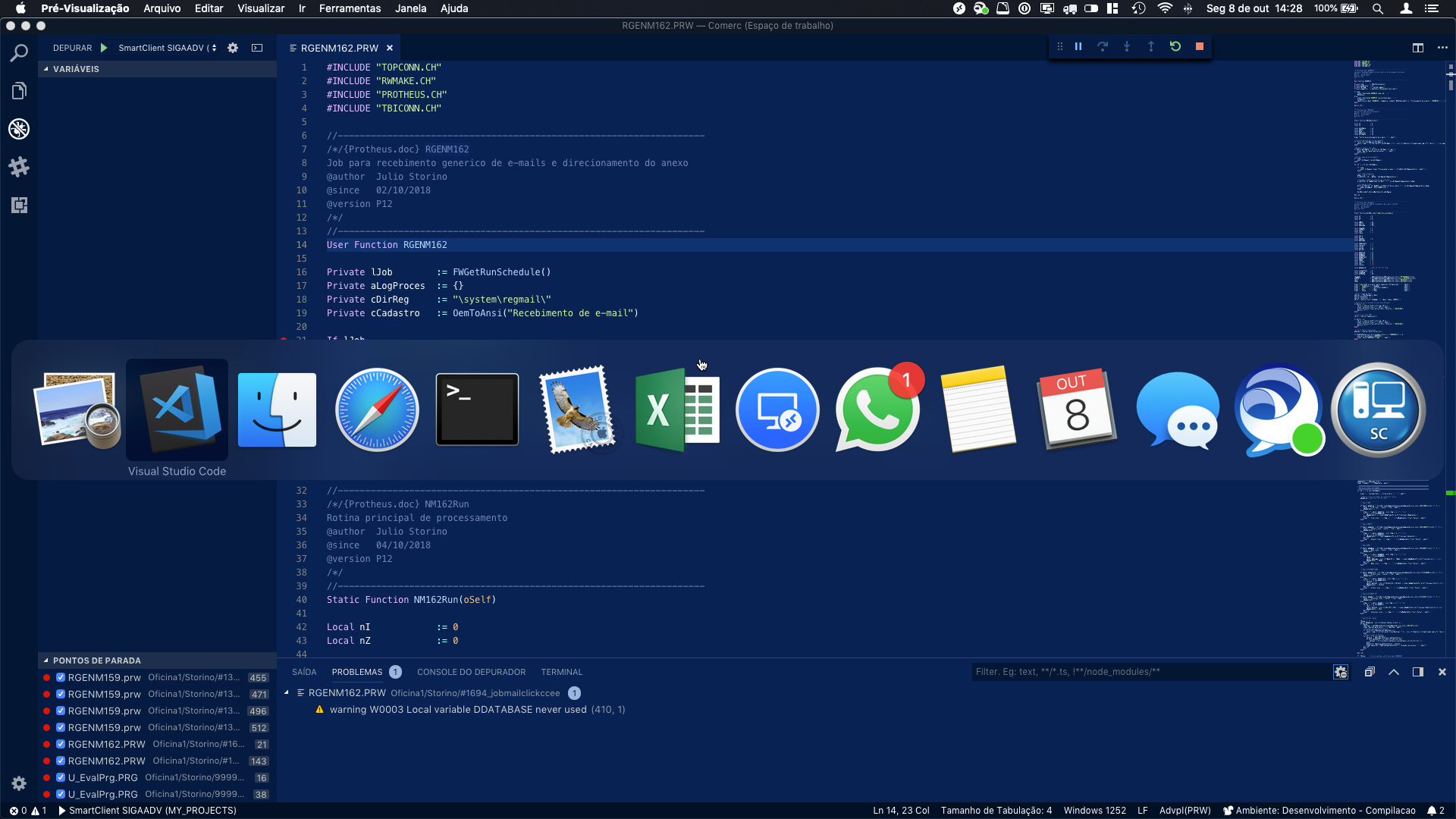Open the SmartClient SIGAADV launch configuration dropdown
The image size is (1456, 819).
[x=167, y=48]
